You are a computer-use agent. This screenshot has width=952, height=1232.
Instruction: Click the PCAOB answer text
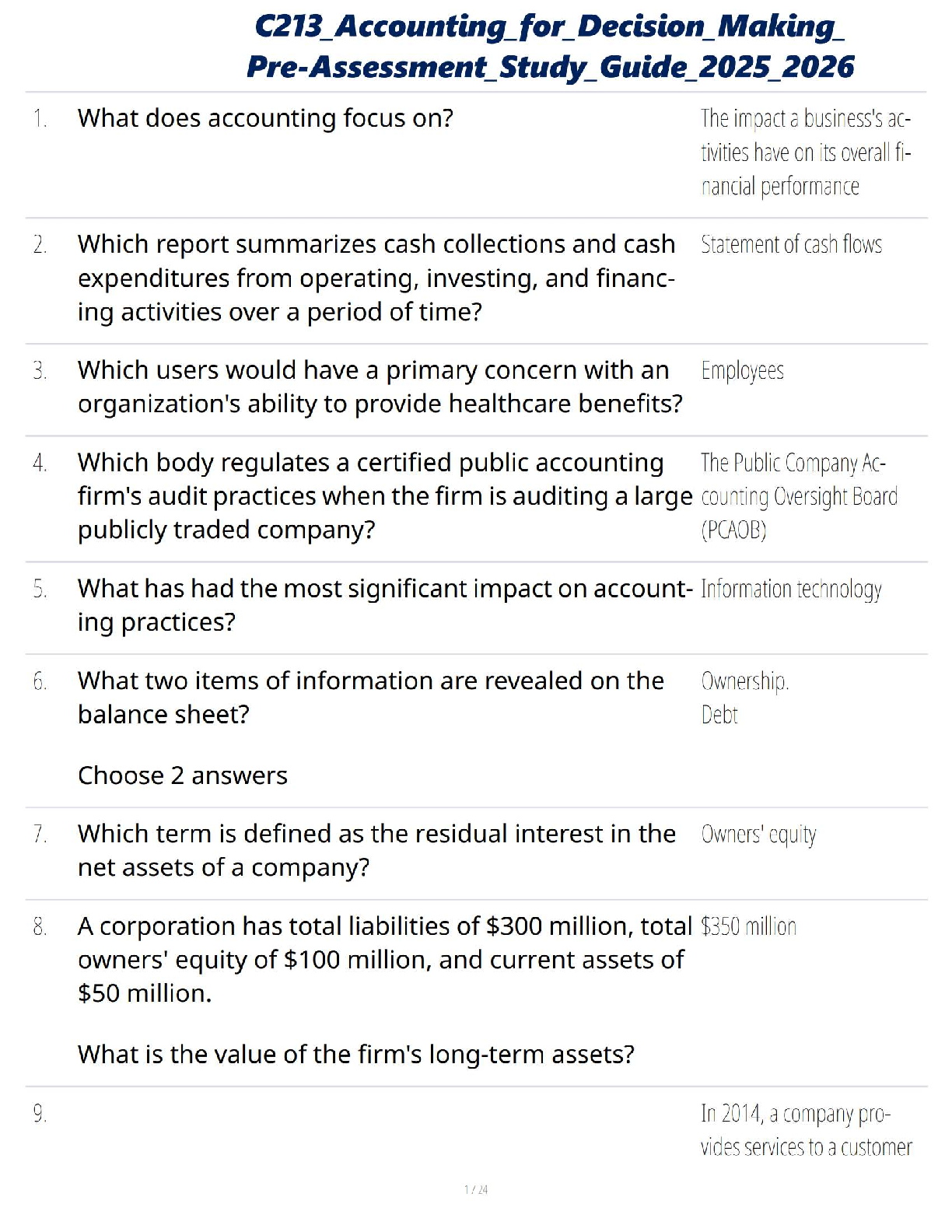799,496
